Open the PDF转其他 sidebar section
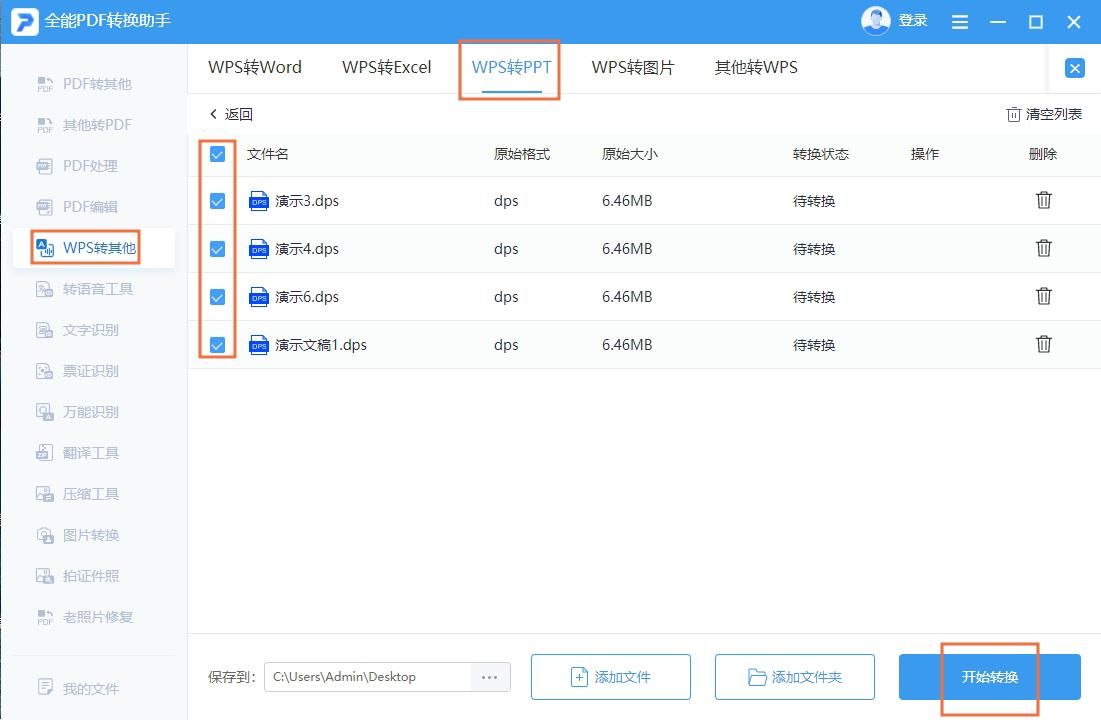The width and height of the screenshot is (1101, 720). click(x=84, y=84)
